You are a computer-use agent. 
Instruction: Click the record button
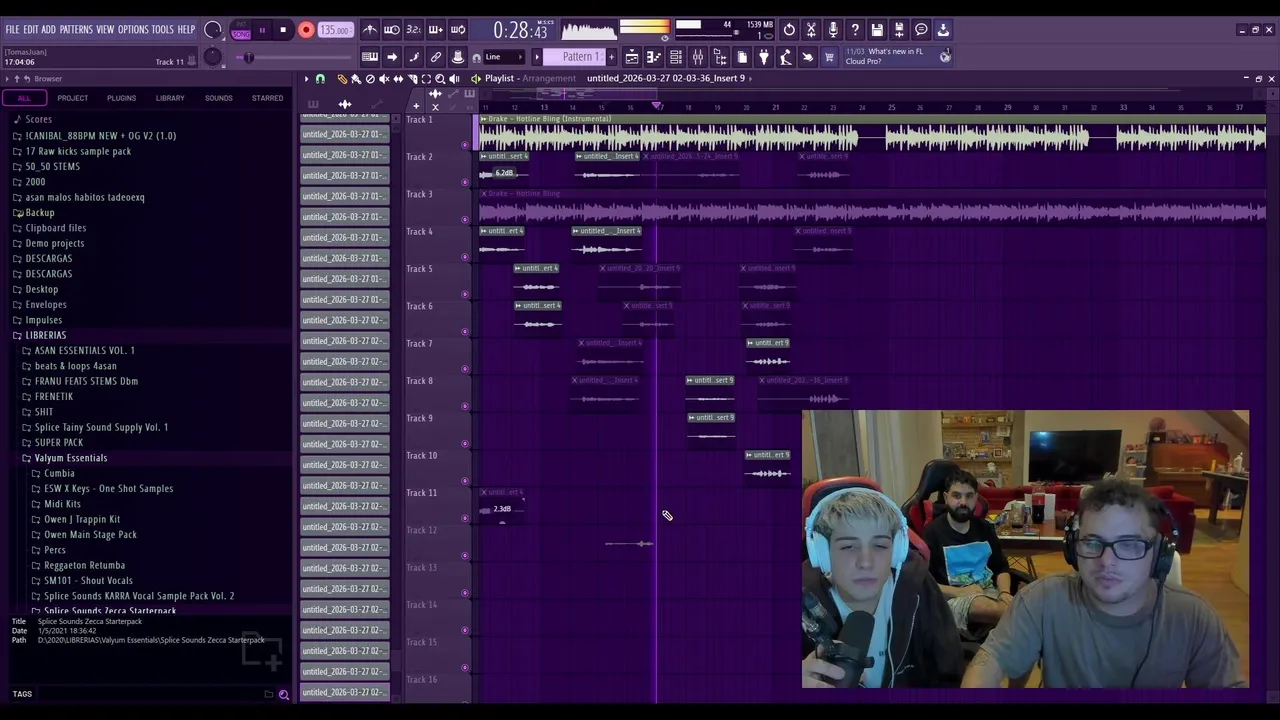click(306, 30)
